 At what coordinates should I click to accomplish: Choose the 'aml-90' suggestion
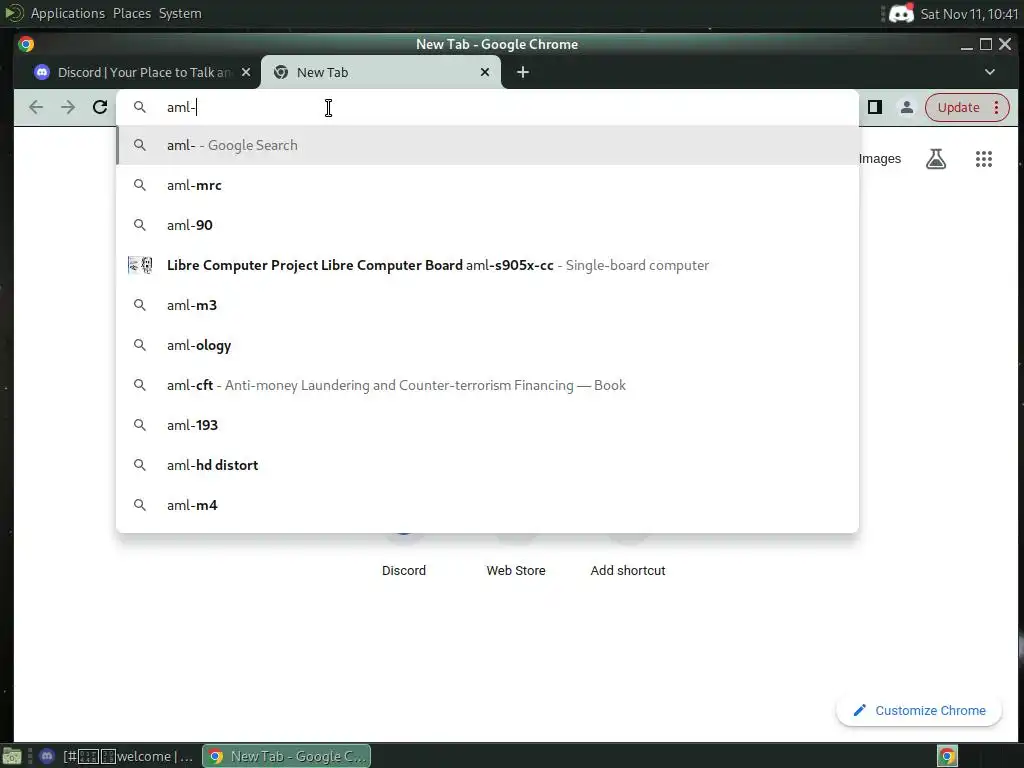coord(487,225)
